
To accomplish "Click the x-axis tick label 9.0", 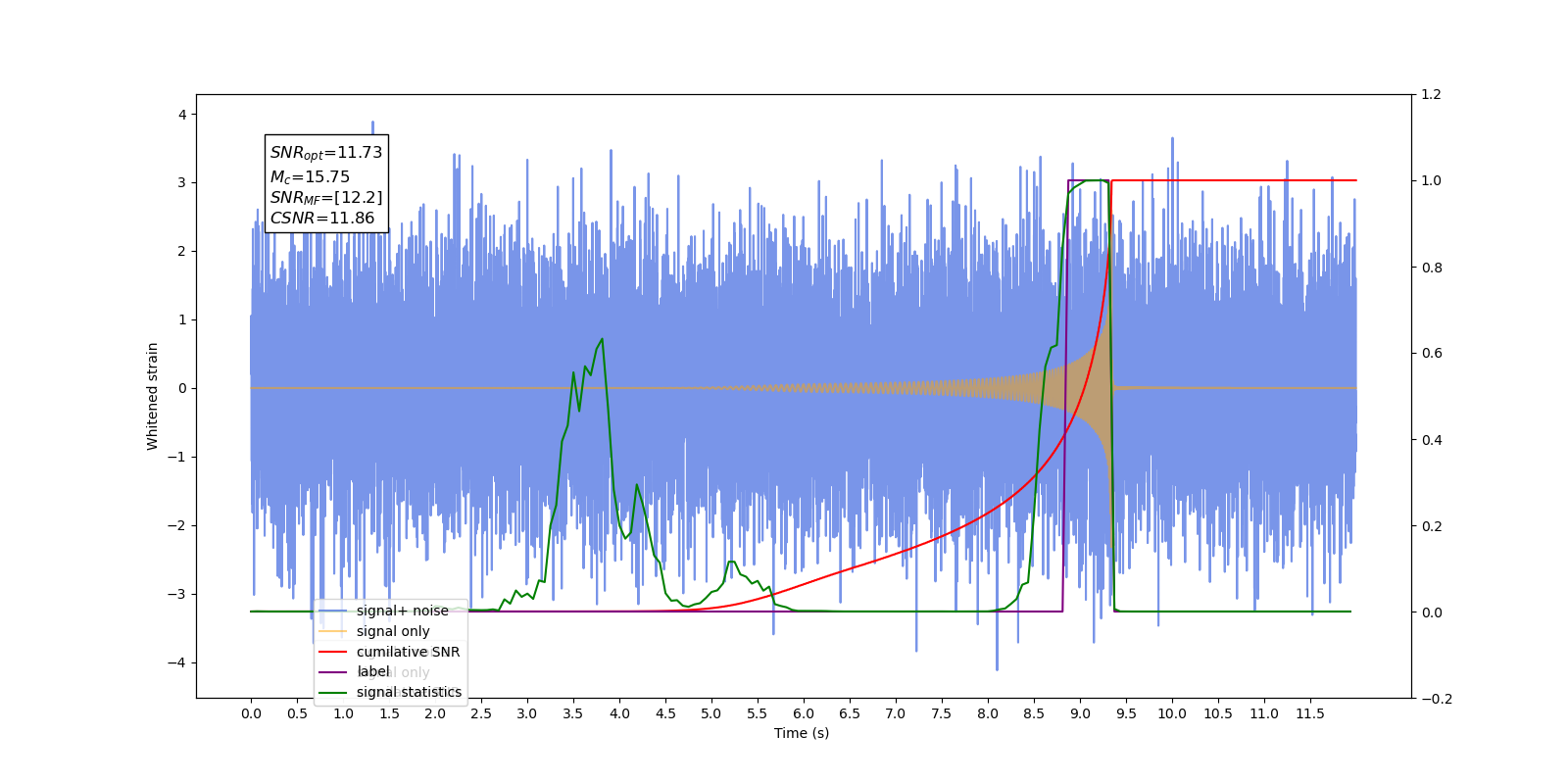I will [x=1080, y=713].
